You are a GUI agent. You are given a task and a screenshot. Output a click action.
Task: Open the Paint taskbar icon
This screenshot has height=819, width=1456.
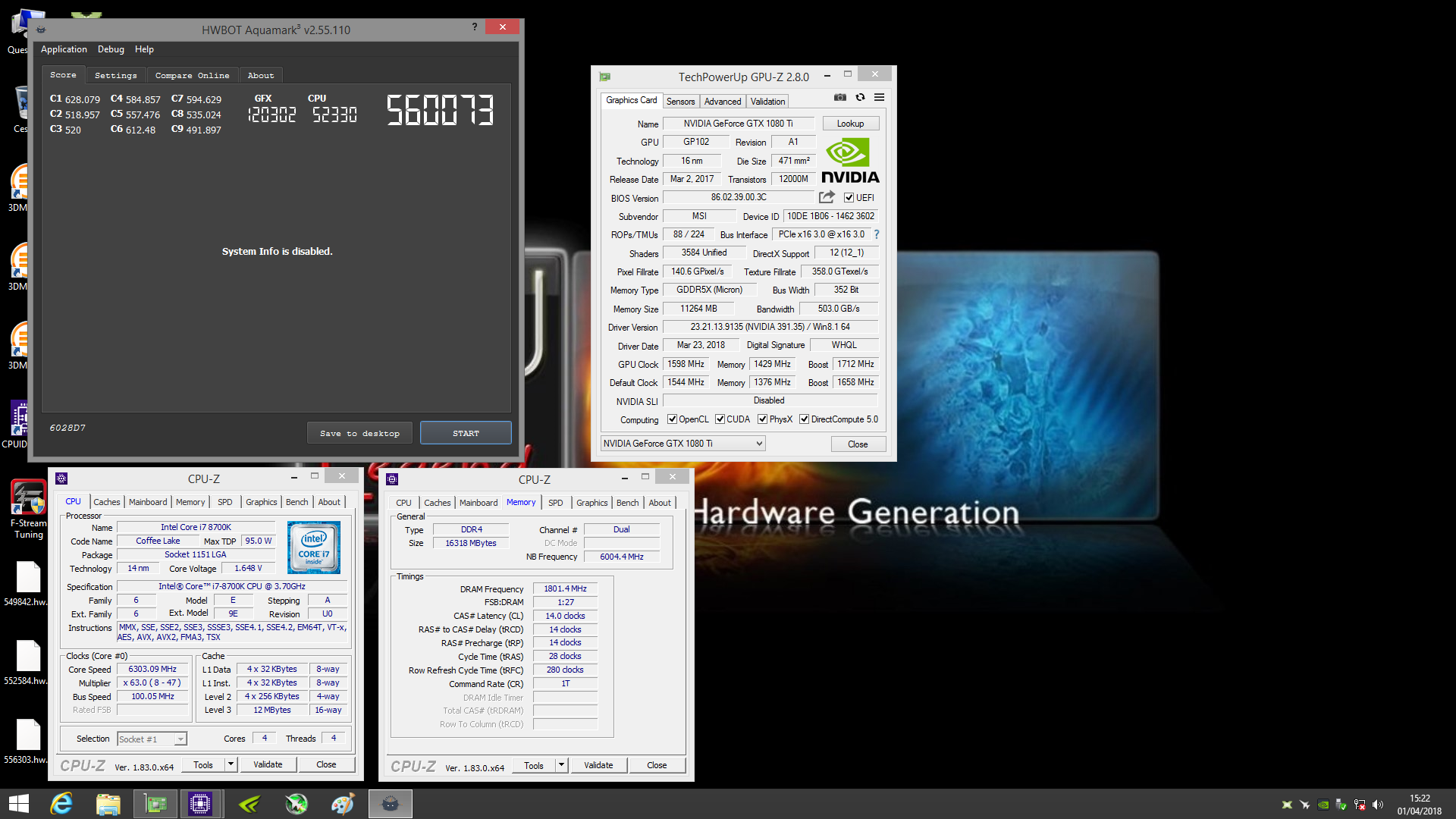click(343, 804)
